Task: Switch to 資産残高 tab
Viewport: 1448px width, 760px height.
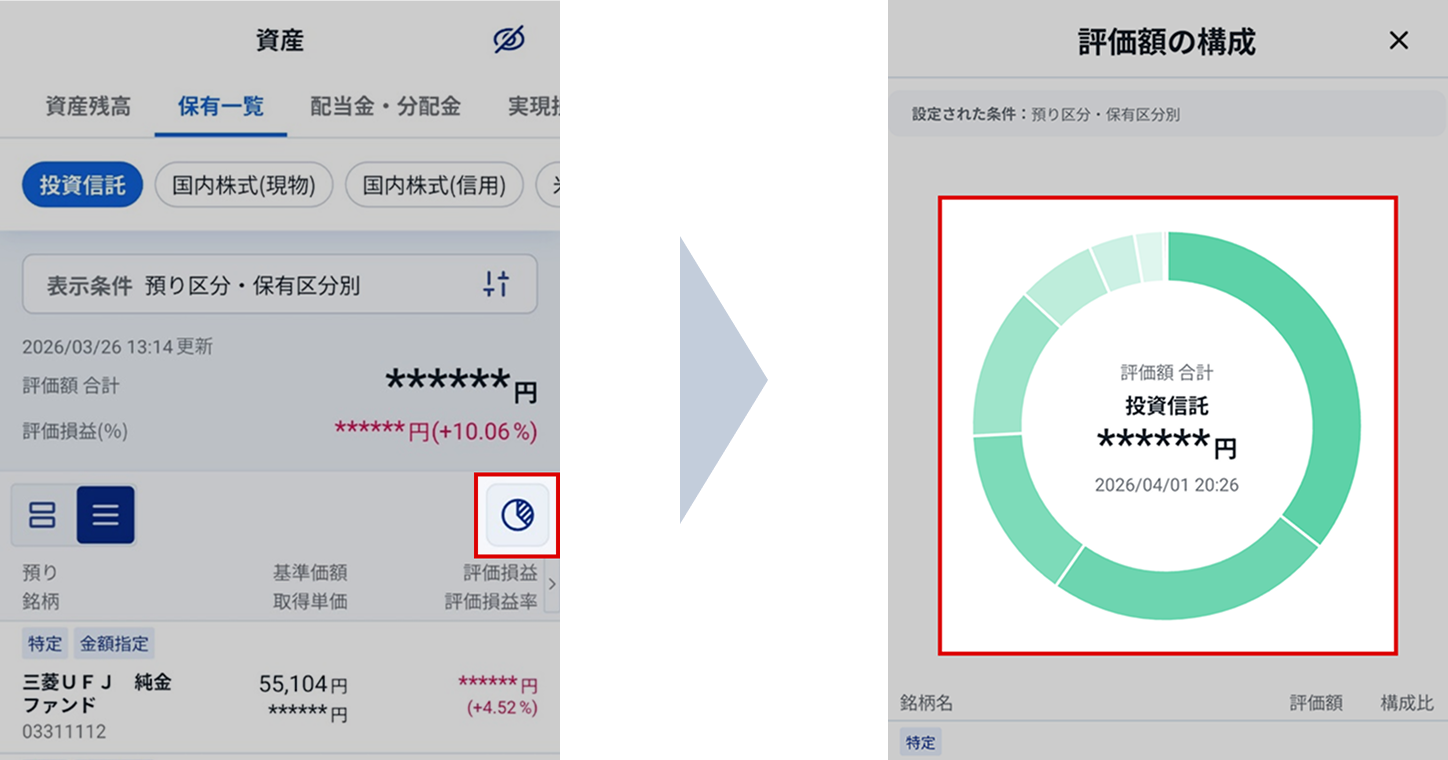Action: pos(88,106)
